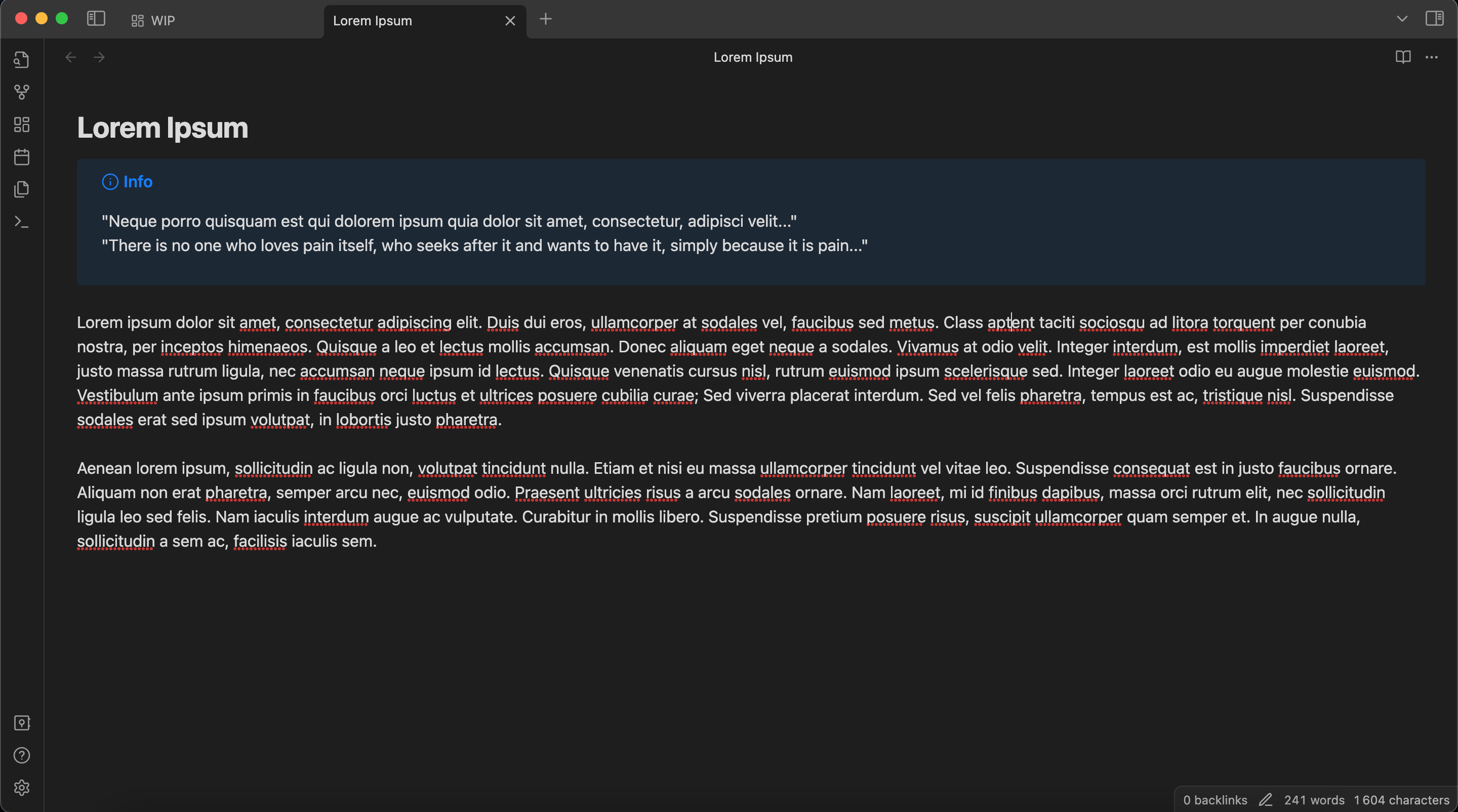Navigate back with the back arrow
Screen dimensions: 1458x812
[x=70, y=57]
